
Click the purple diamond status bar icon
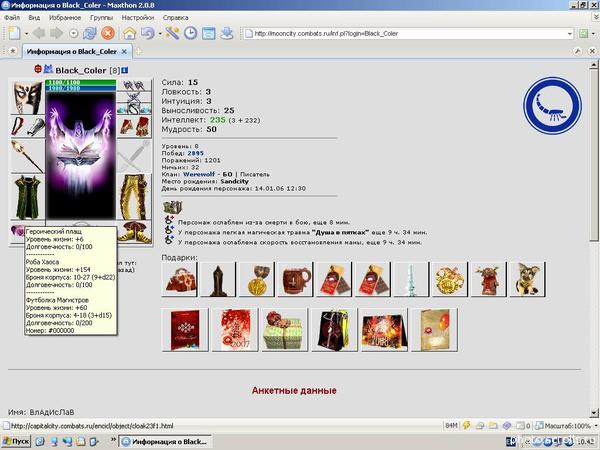[507, 426]
